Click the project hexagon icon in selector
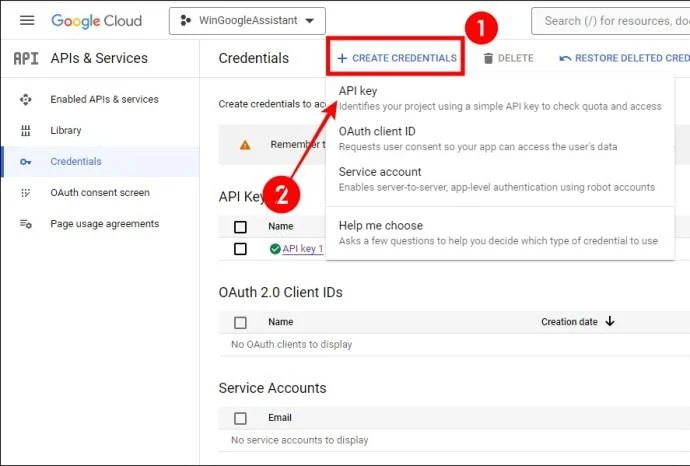This screenshot has width=690, height=466. click(x=186, y=20)
